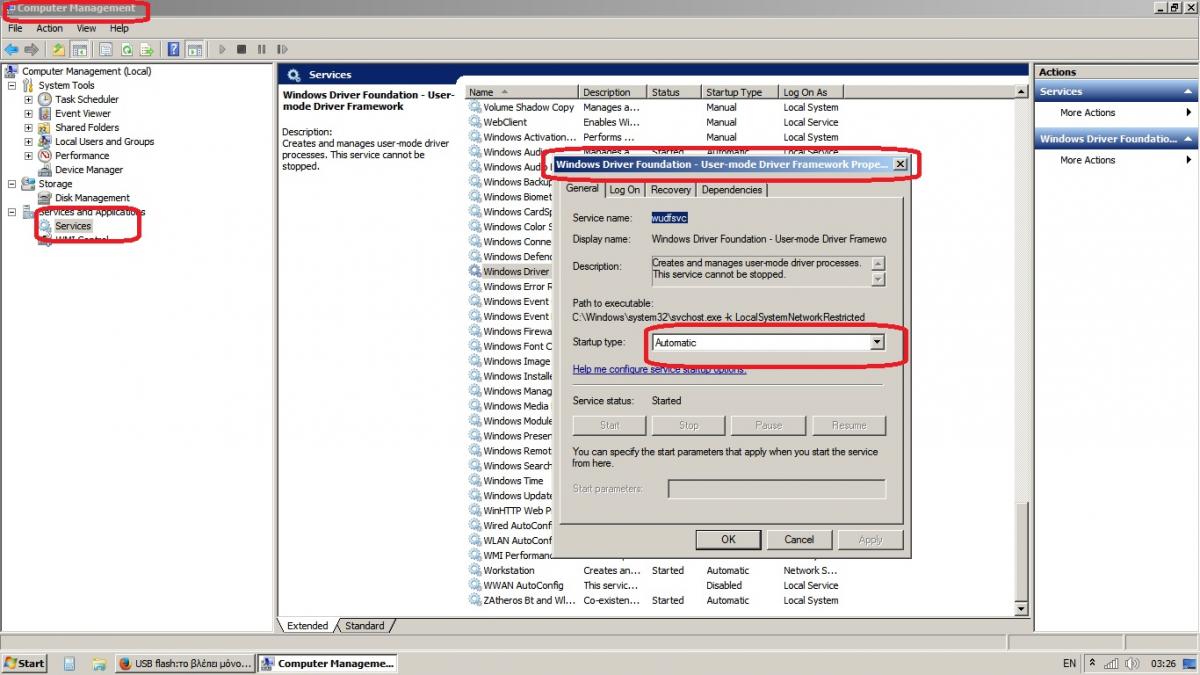The width and height of the screenshot is (1200, 675).
Task: Select the Services node in tree
Action: pos(73,225)
